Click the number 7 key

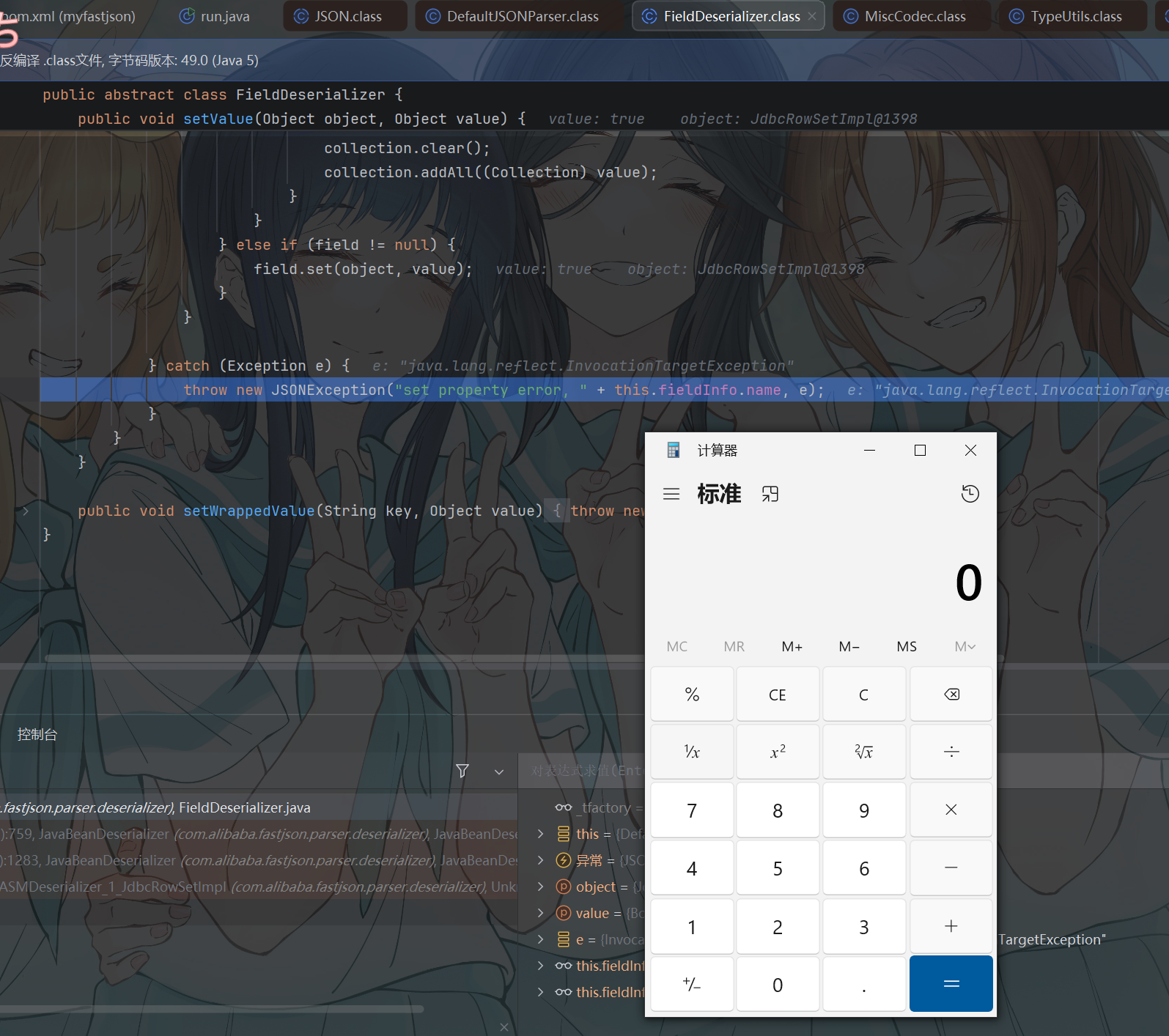click(x=692, y=810)
